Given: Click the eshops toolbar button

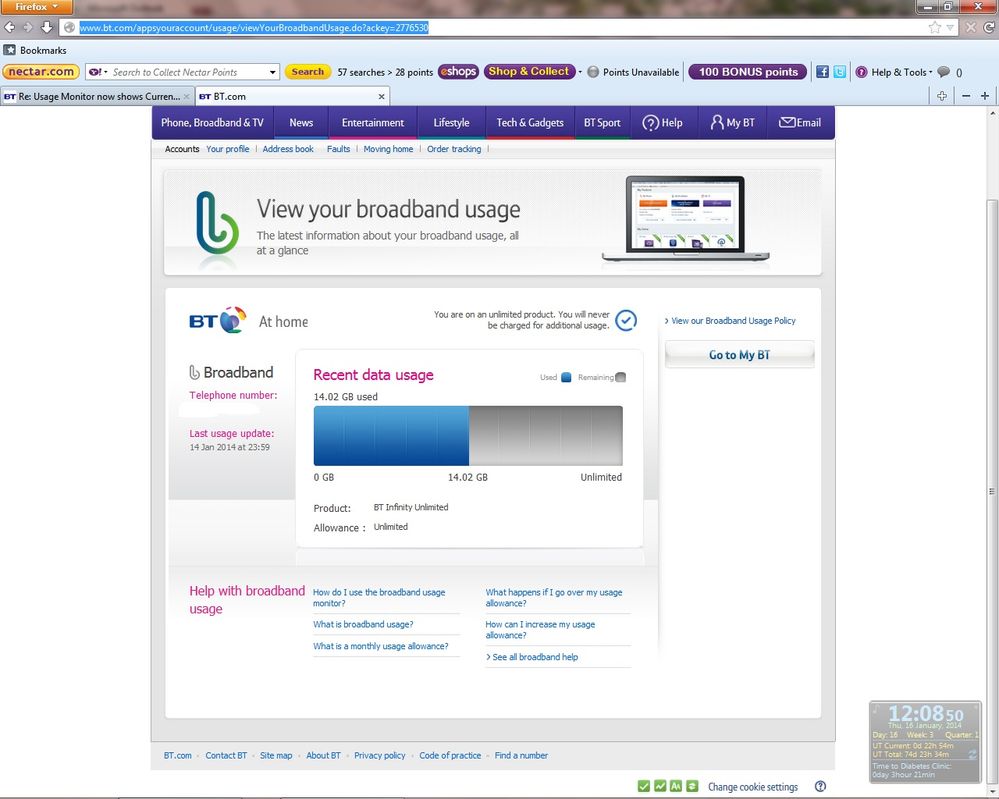Looking at the screenshot, I should coord(458,72).
